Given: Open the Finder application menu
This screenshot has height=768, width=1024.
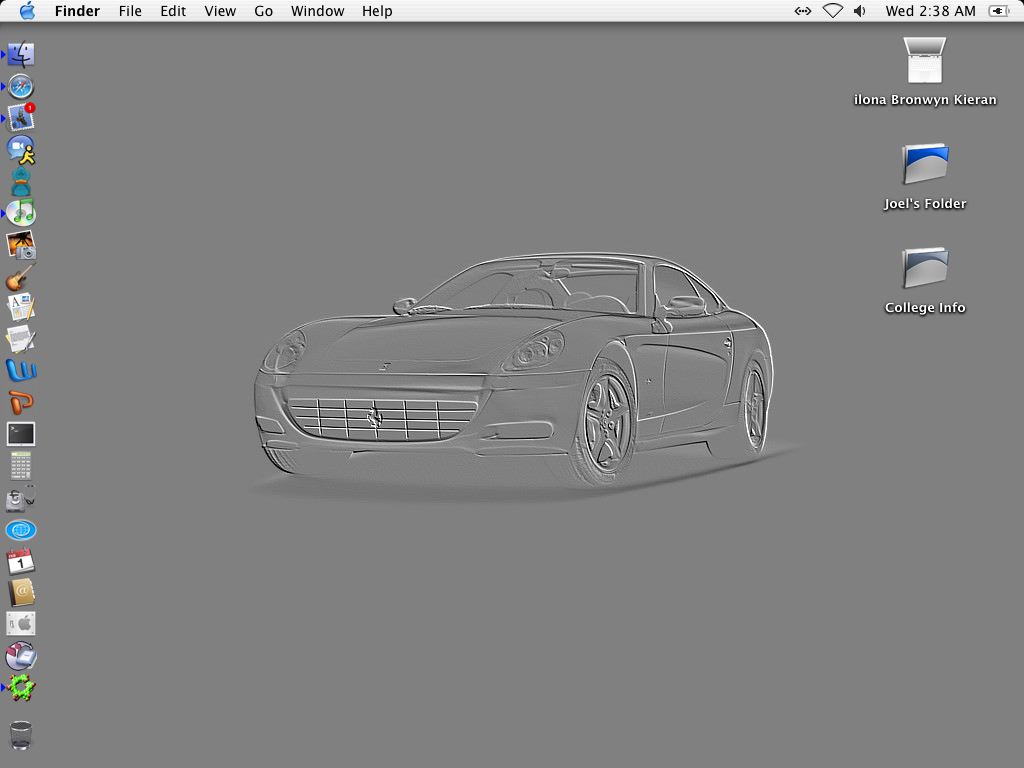Looking at the screenshot, I should [x=77, y=11].
